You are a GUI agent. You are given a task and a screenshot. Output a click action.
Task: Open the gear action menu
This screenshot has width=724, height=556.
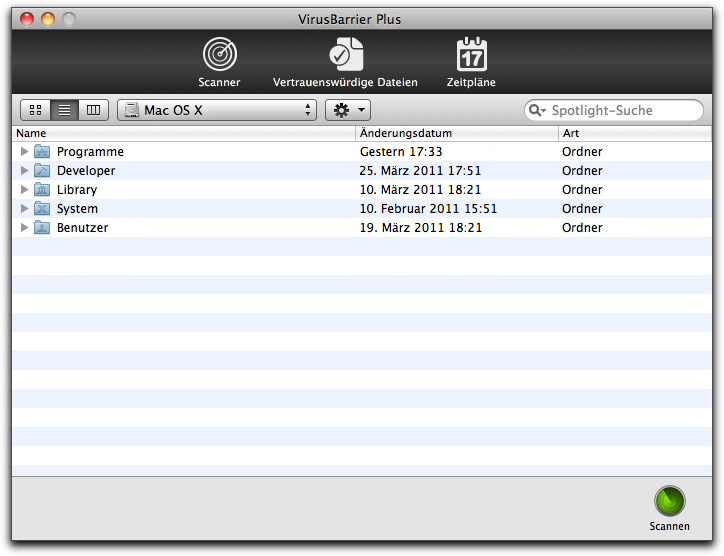(348, 110)
